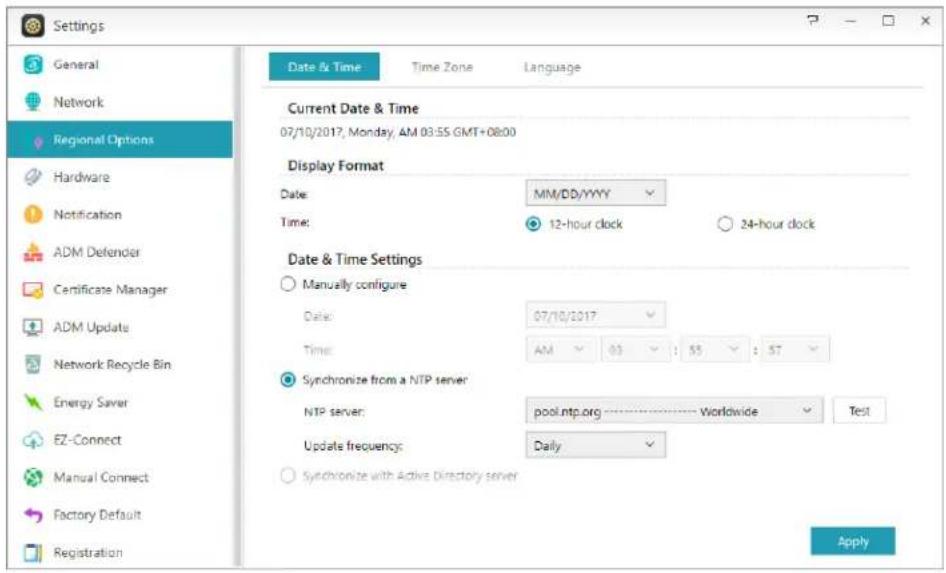Maximize the Settings window
946x573 pixels.
click(x=888, y=21)
